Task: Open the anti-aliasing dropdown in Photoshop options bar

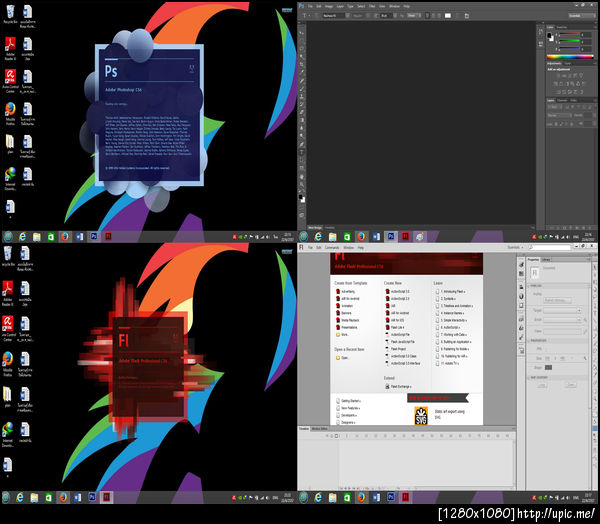Action: pyautogui.click(x=413, y=16)
